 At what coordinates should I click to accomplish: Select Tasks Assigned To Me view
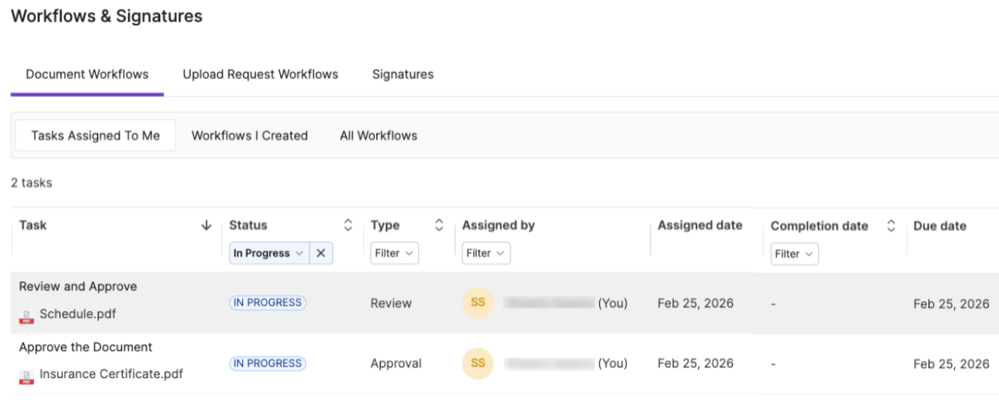point(96,136)
